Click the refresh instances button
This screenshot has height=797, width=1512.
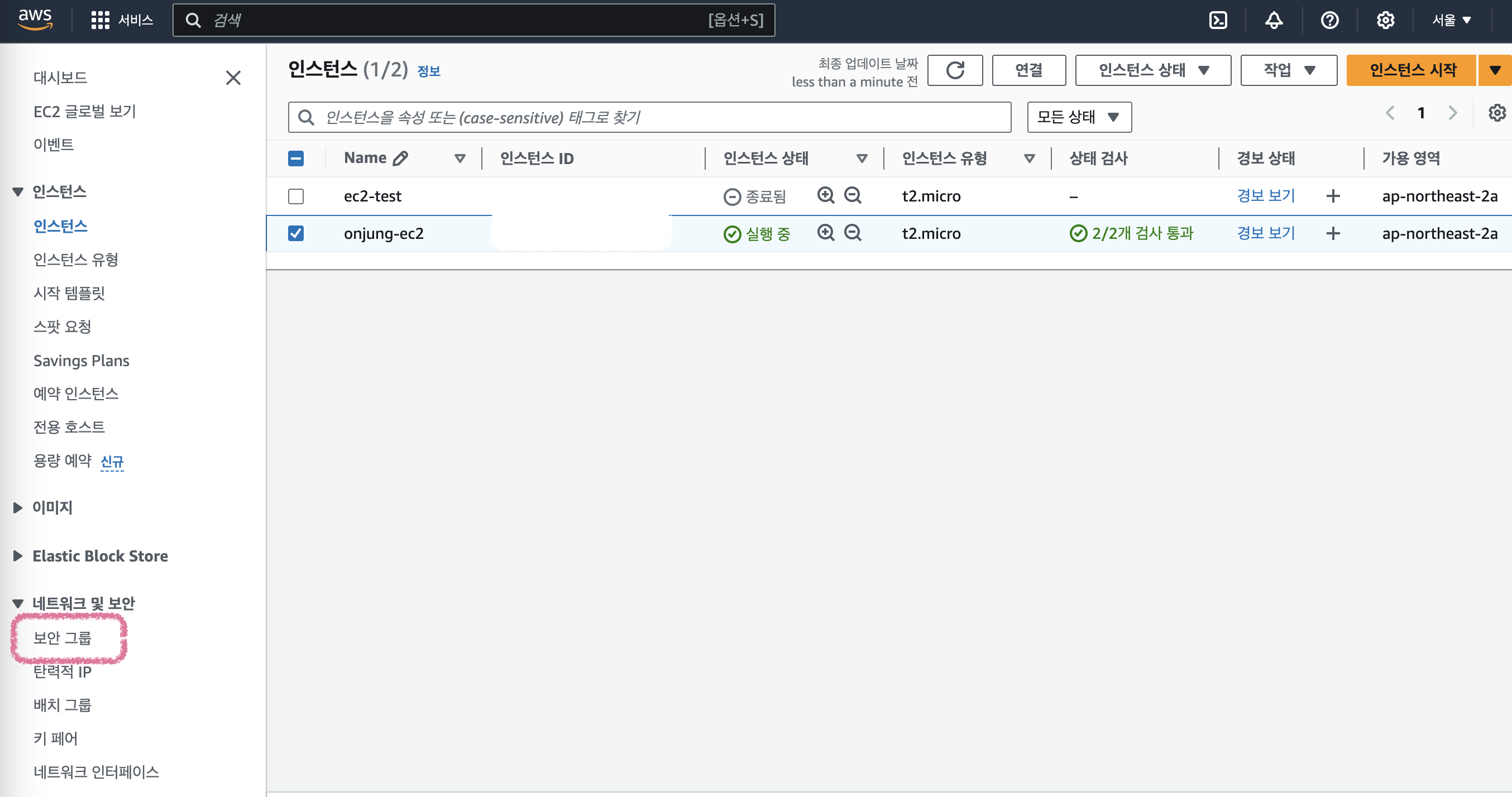[x=954, y=70]
